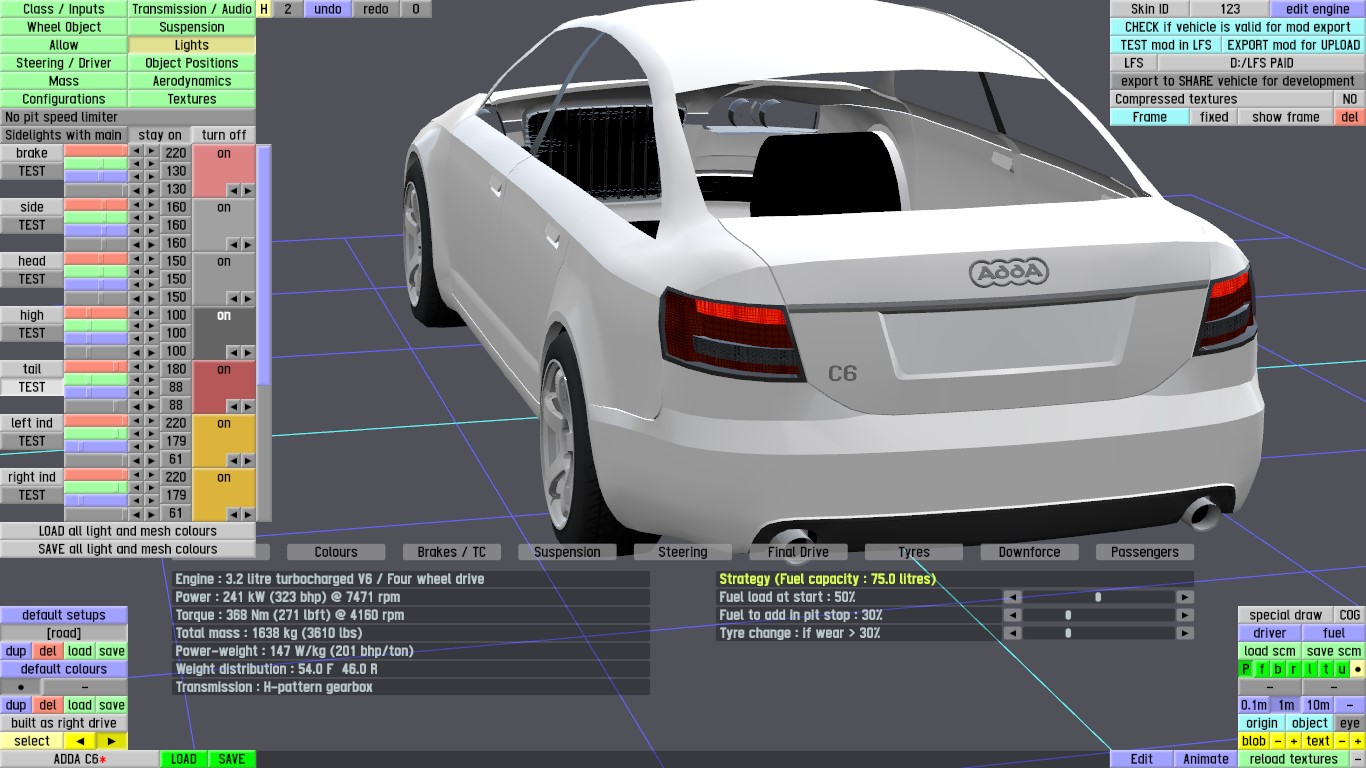Toggle 'Sidelights with main' option
Image resolution: width=1366 pixels, height=768 pixels.
[64, 135]
